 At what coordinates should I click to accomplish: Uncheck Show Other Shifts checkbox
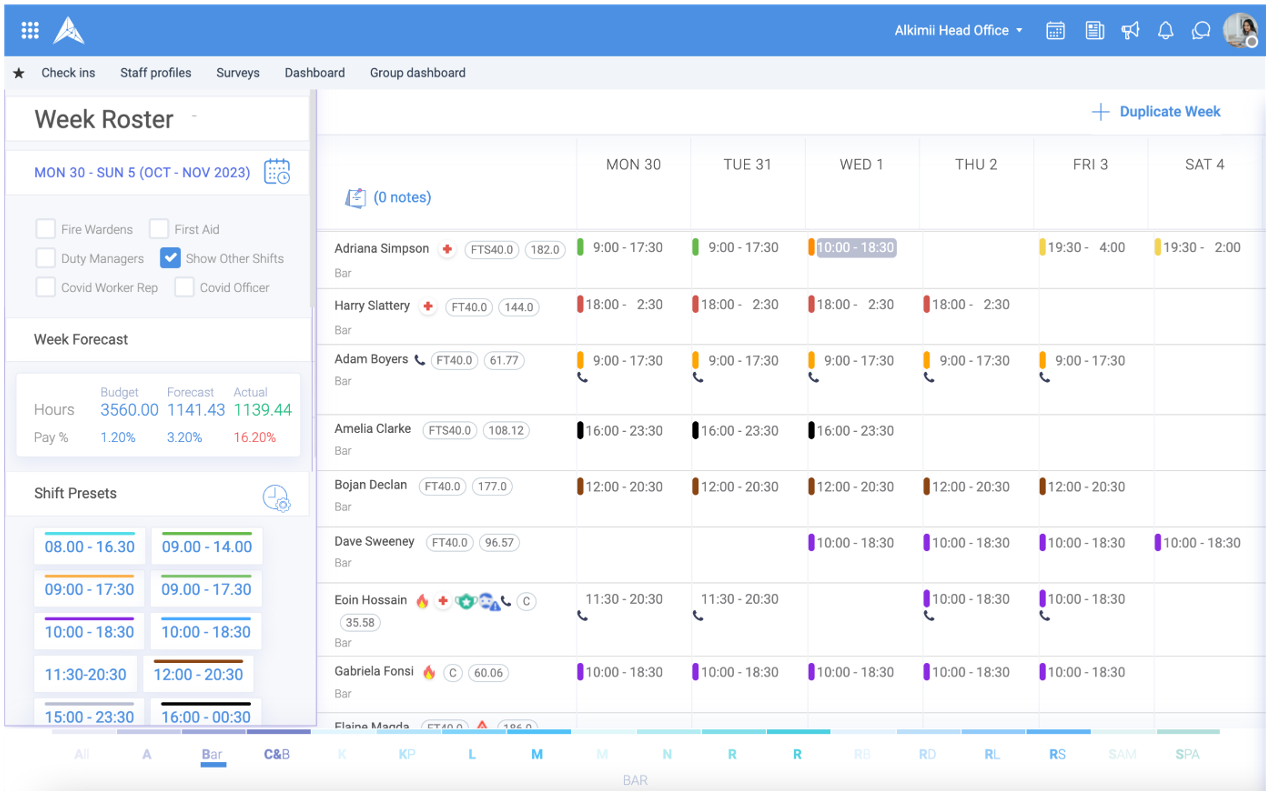click(x=170, y=258)
